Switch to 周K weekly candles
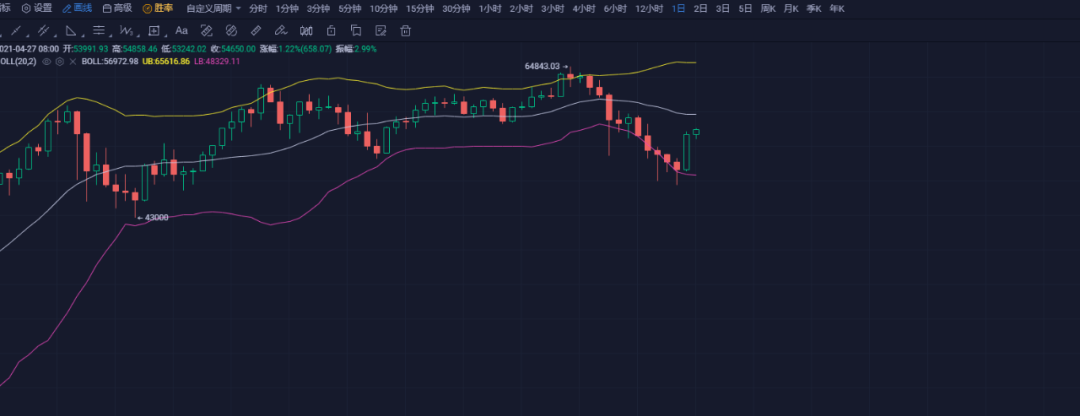Image resolution: width=1080 pixels, height=416 pixels. [x=768, y=8]
